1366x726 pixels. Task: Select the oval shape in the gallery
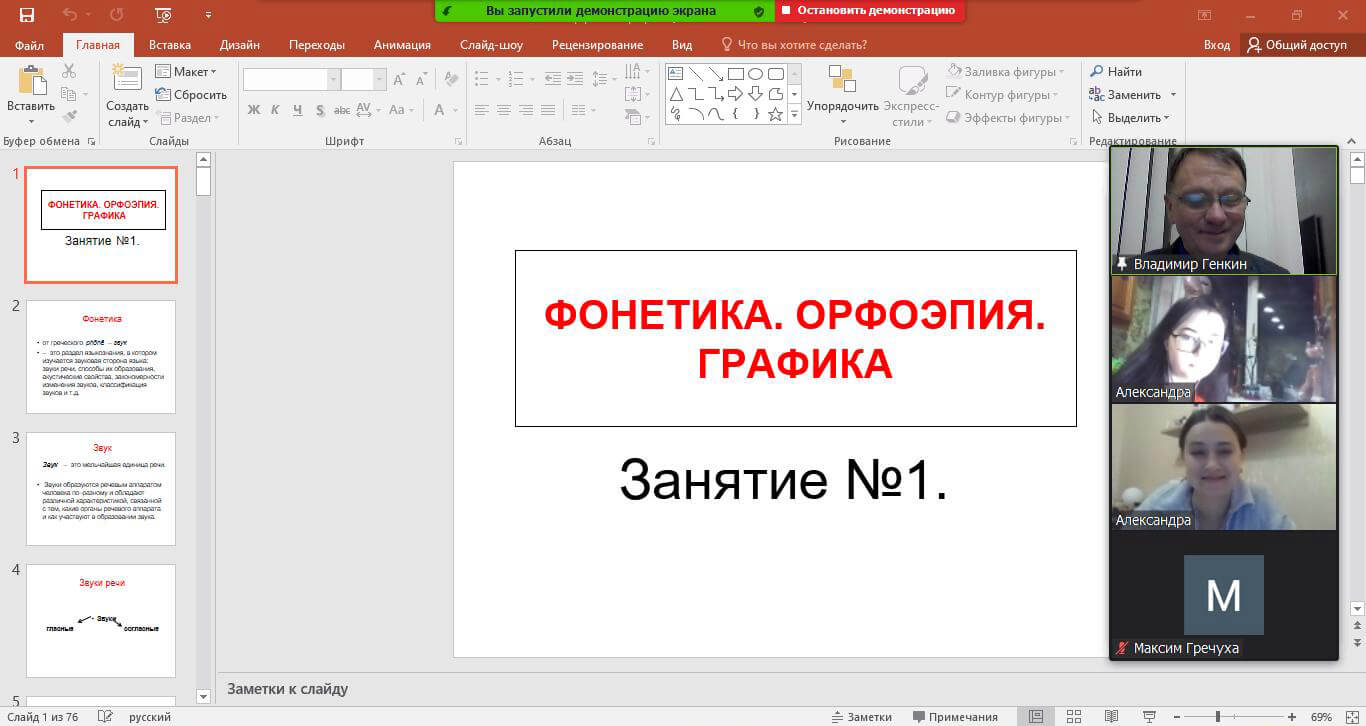(755, 74)
